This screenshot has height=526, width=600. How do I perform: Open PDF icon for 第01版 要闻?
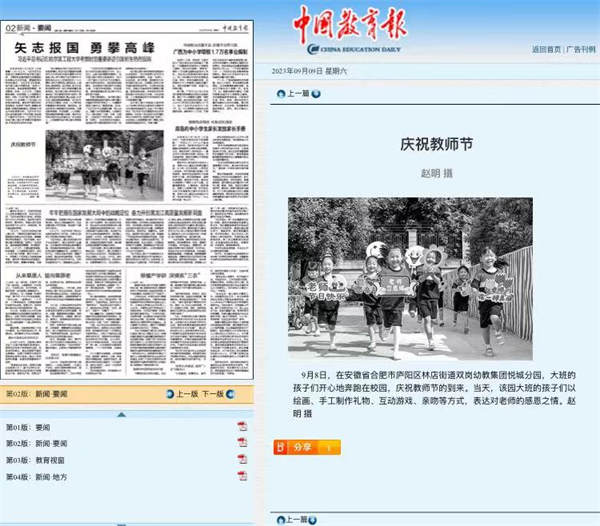click(242, 427)
